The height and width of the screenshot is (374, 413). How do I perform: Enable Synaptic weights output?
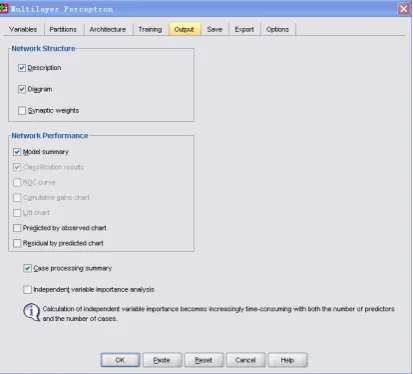[x=22, y=110]
